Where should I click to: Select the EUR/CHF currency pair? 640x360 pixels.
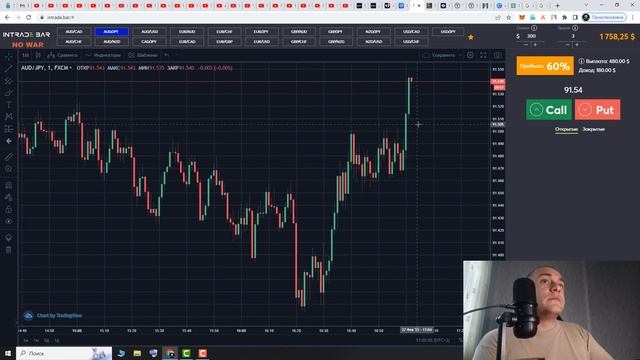pos(224,31)
